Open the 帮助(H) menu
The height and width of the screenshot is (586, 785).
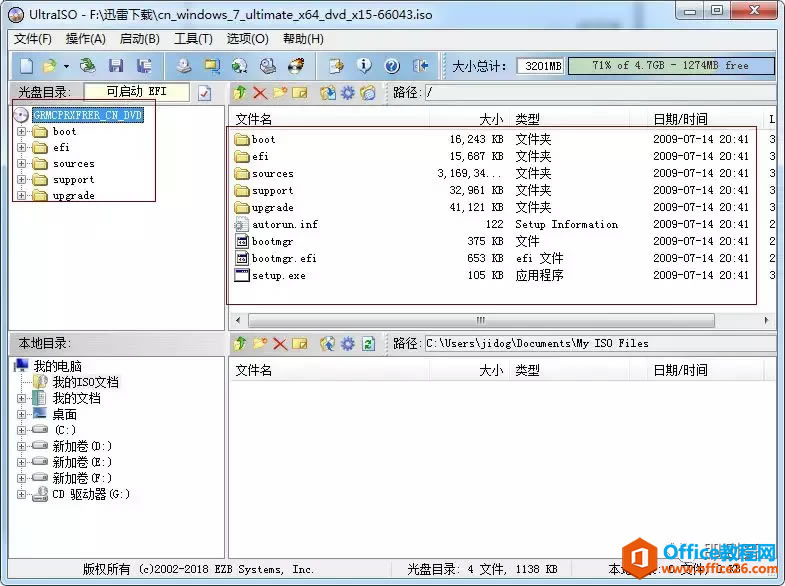pos(303,39)
